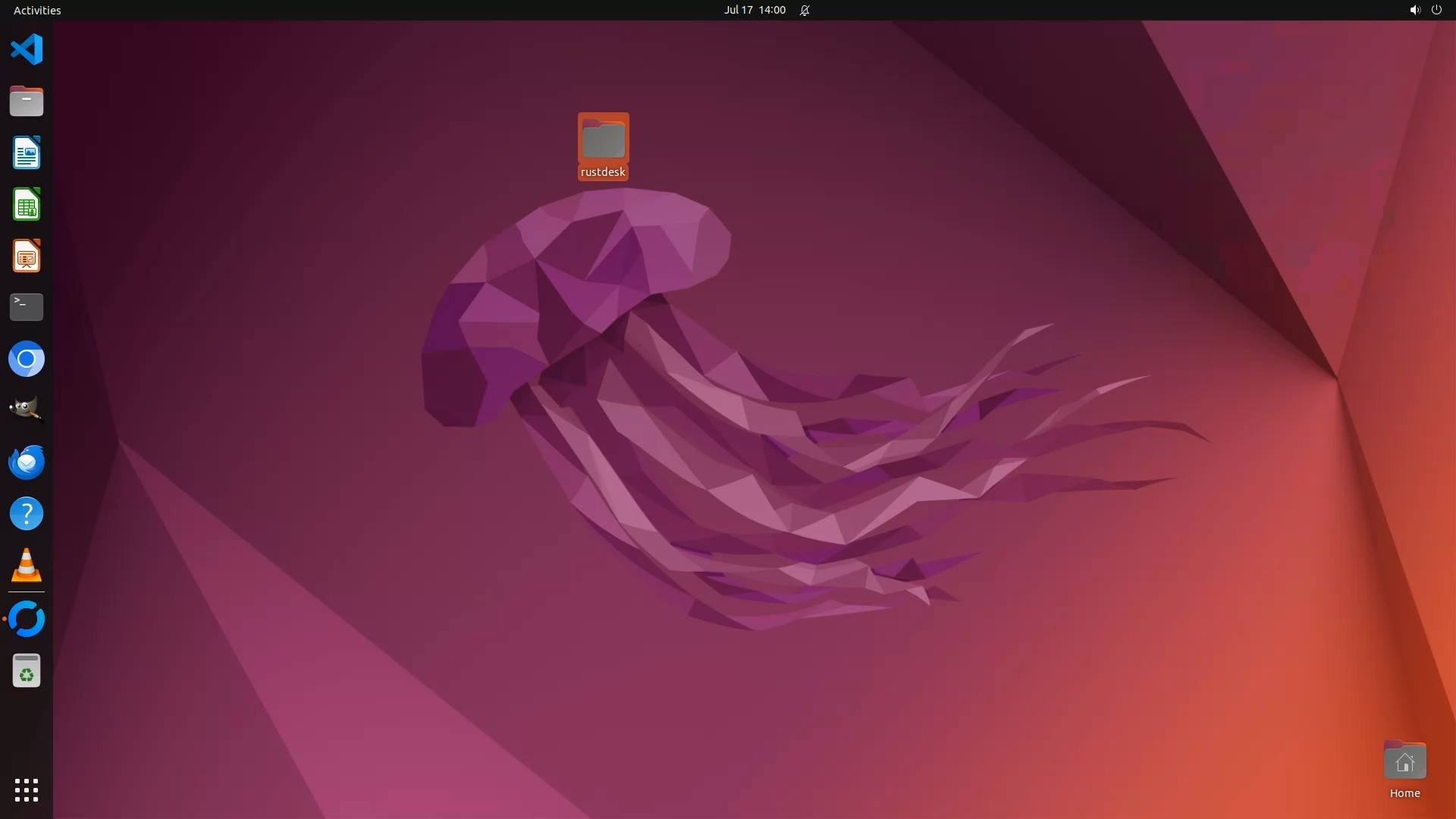
Task: Launch LibreOffice Impress
Action: click(x=27, y=256)
